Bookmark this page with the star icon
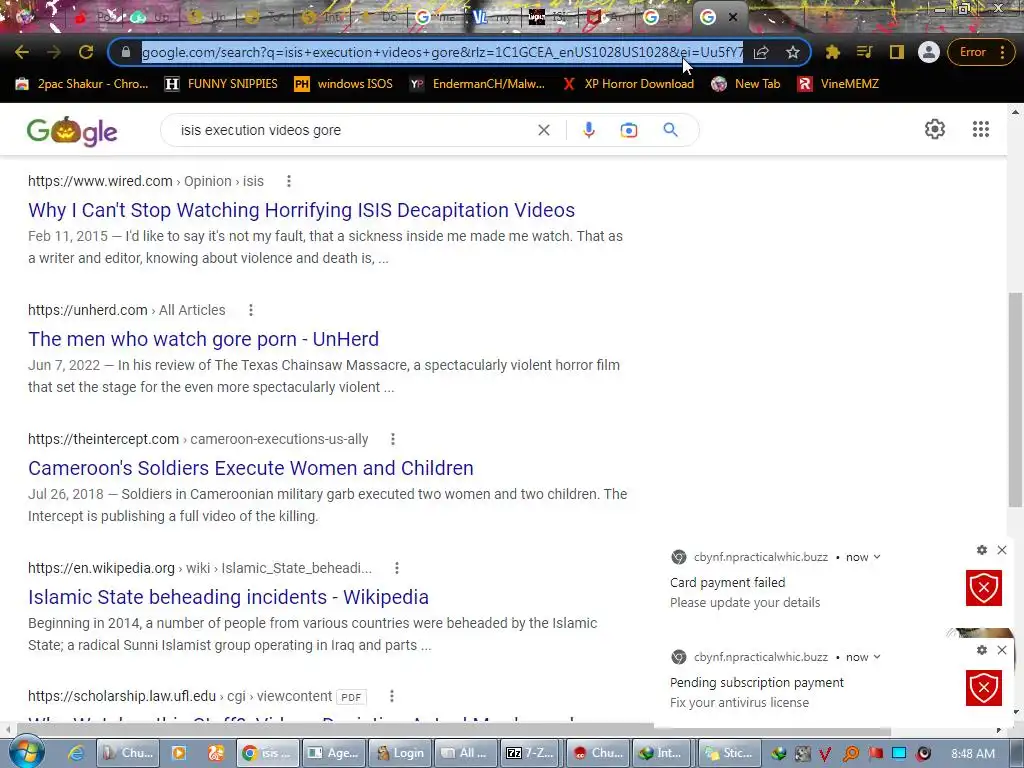Viewport: 1024px width, 768px height. 792,52
